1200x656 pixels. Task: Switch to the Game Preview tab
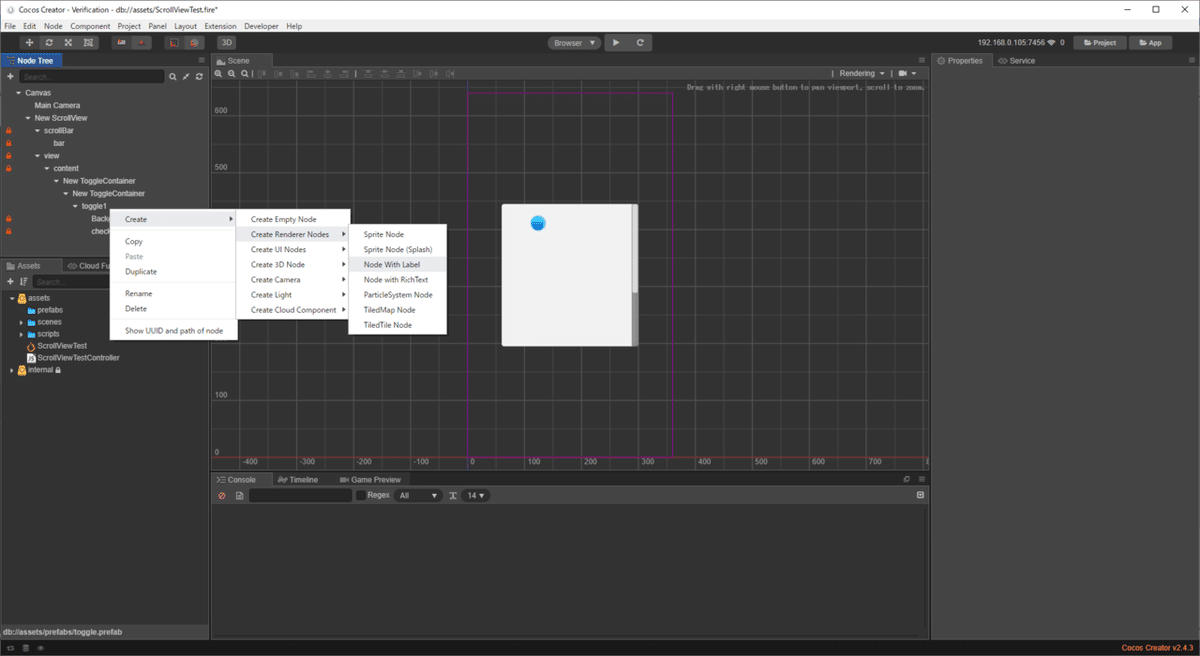(369, 480)
